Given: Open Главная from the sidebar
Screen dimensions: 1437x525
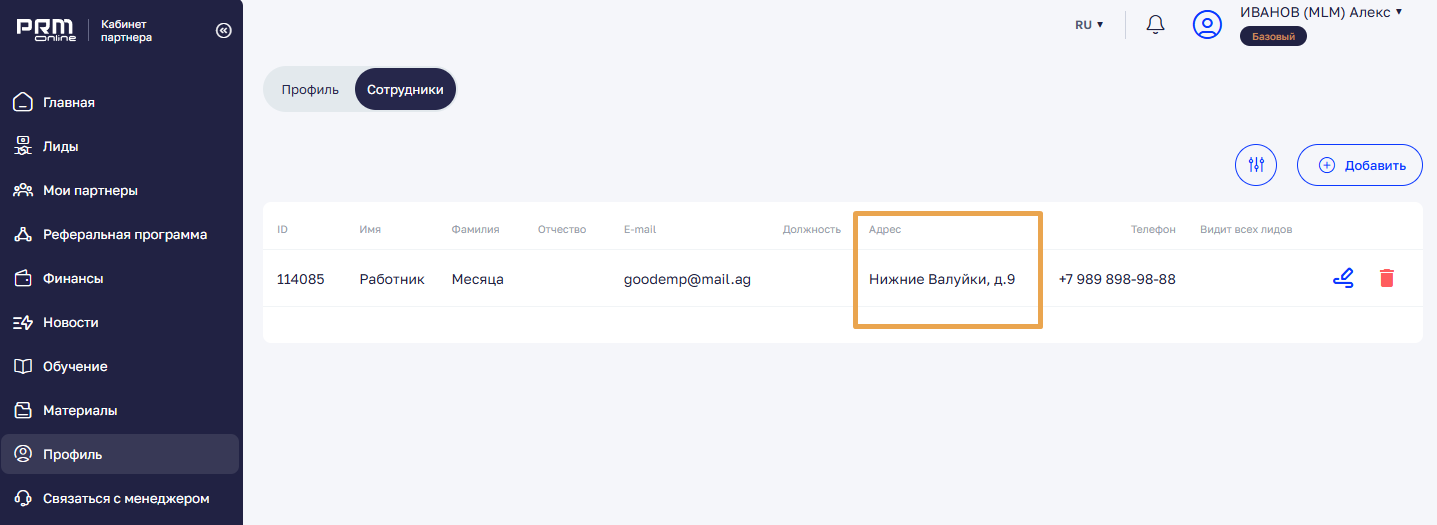Looking at the screenshot, I should click(x=69, y=102).
